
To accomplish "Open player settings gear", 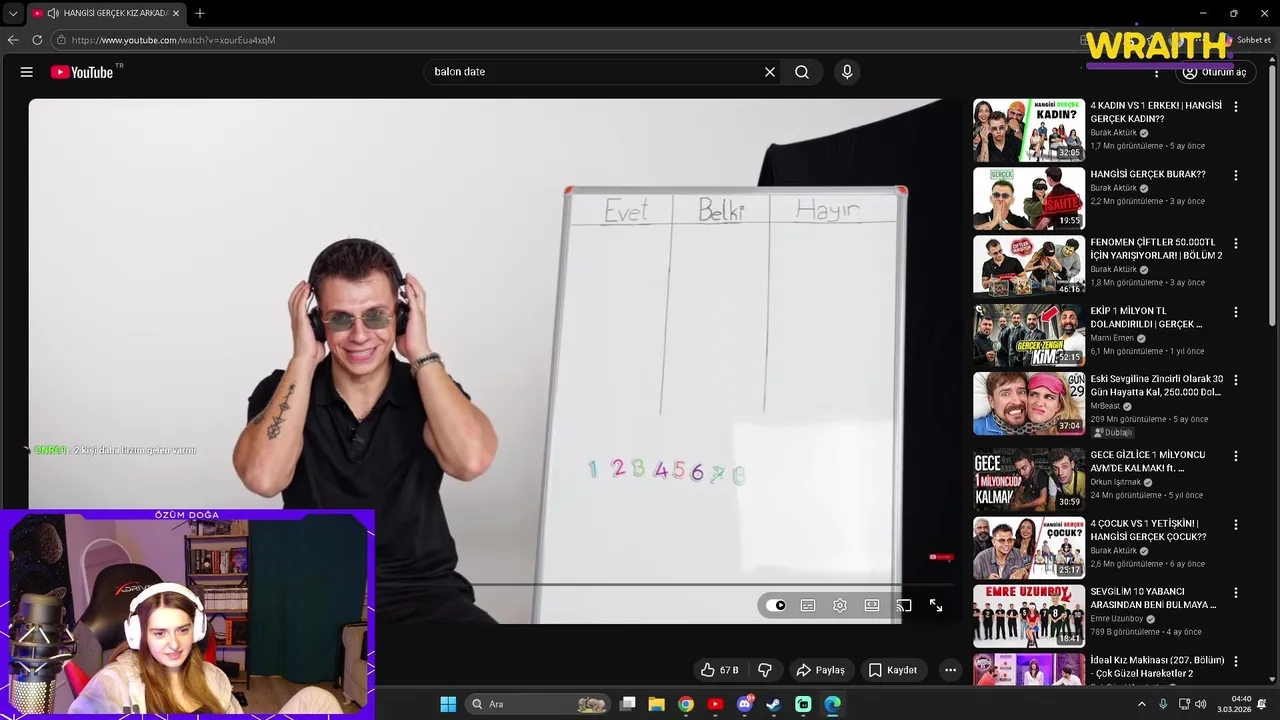I will [x=840, y=605].
